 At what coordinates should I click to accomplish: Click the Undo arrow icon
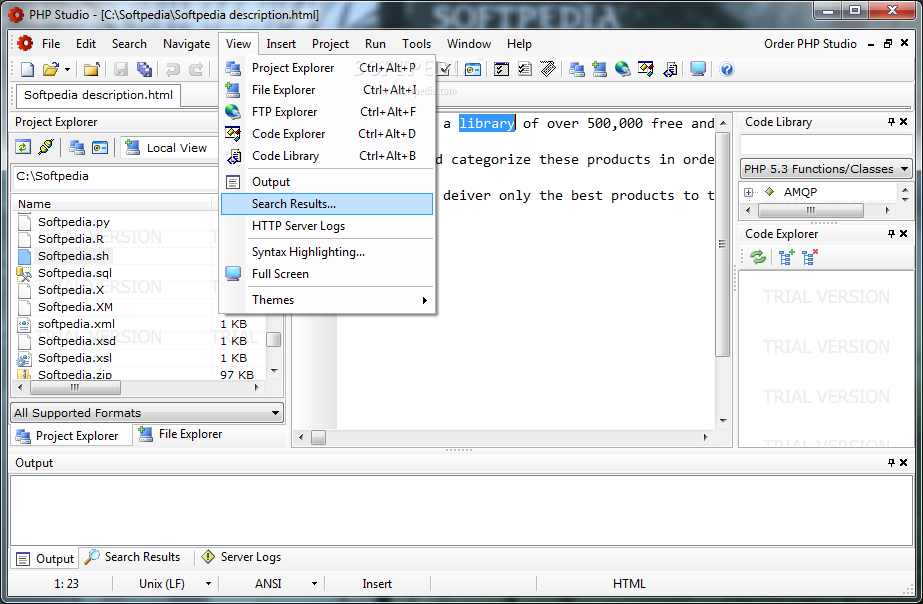click(x=172, y=69)
